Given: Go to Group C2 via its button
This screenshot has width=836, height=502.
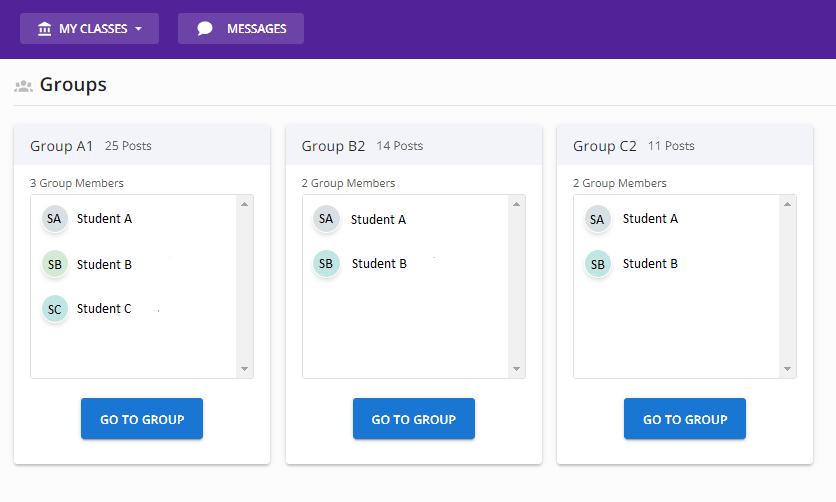Looking at the screenshot, I should tap(685, 419).
